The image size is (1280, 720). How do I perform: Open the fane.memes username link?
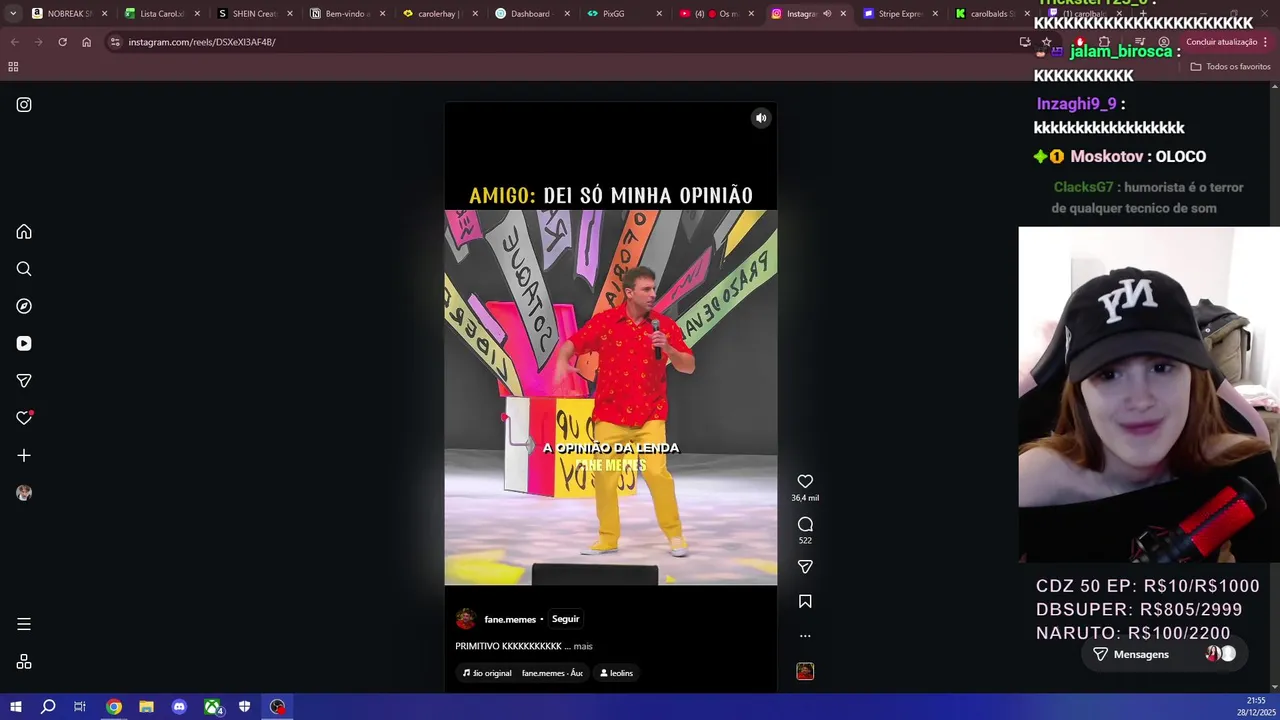[510, 620]
